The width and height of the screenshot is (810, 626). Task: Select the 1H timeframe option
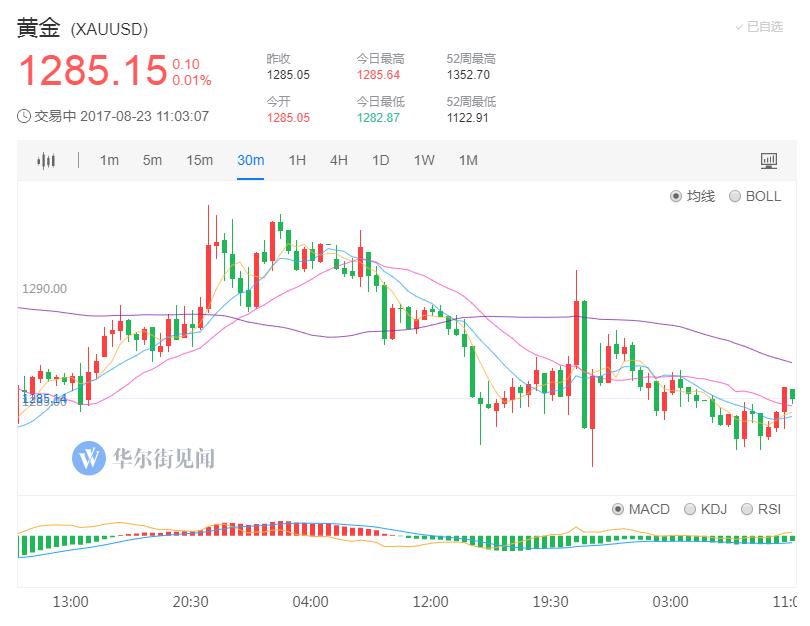296,160
